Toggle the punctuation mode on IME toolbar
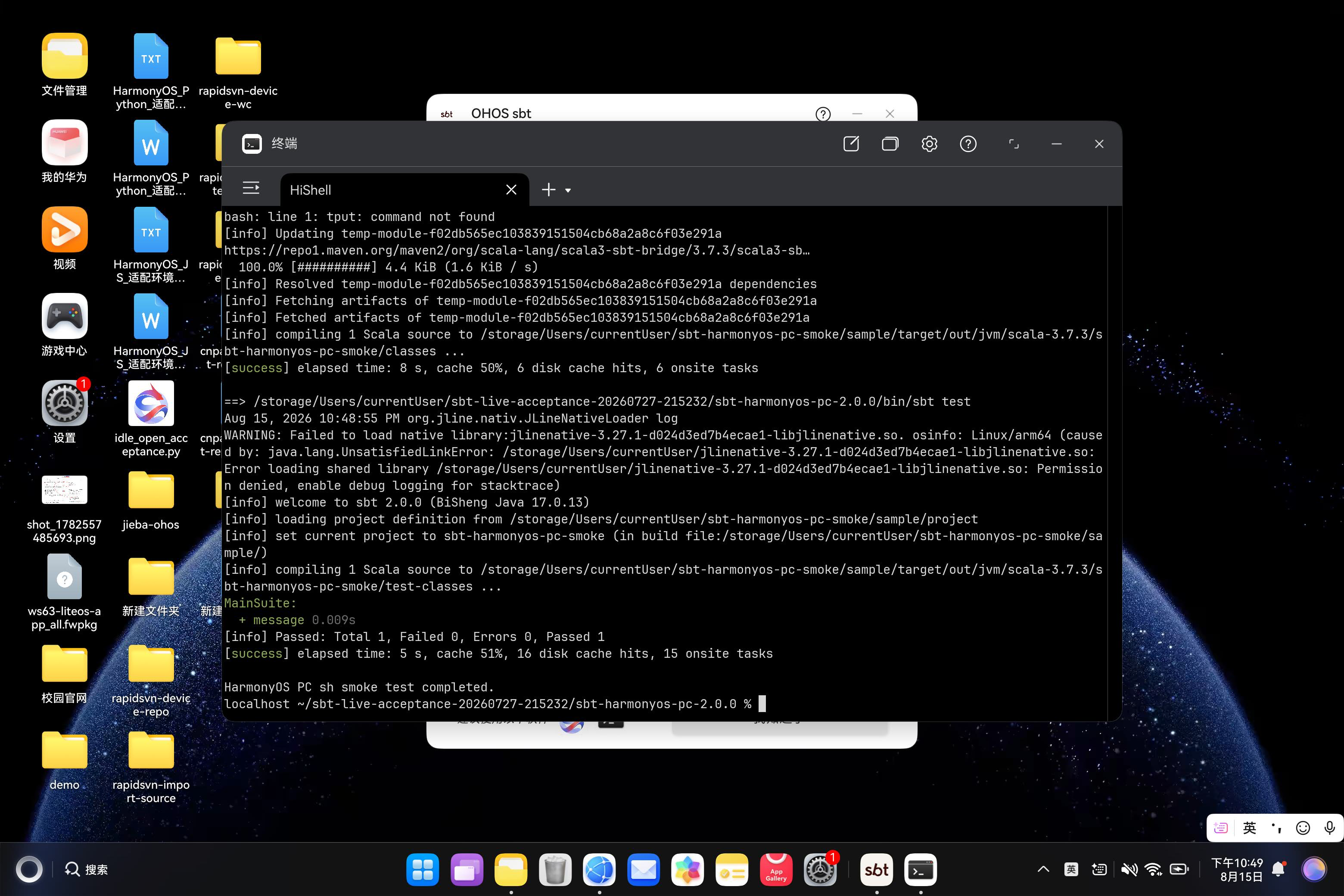This screenshot has width=1344, height=896. (x=1276, y=828)
